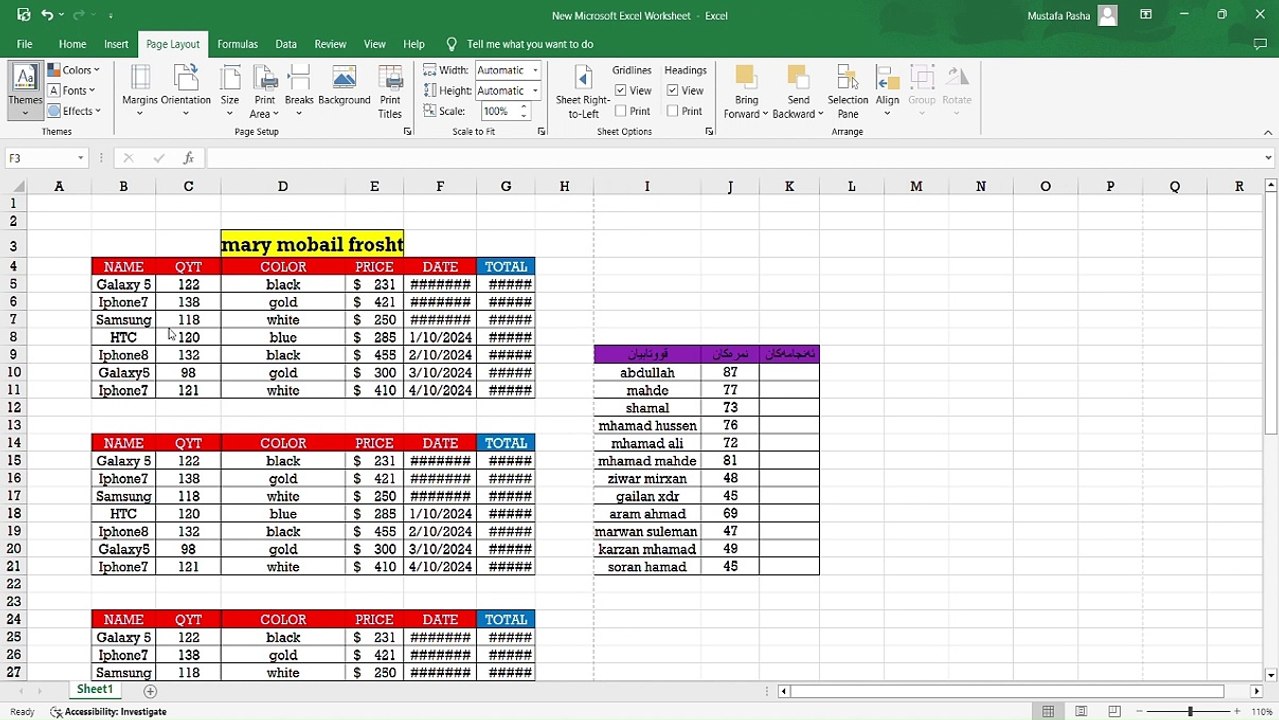Switch to the Formulas tab

[x=237, y=44]
